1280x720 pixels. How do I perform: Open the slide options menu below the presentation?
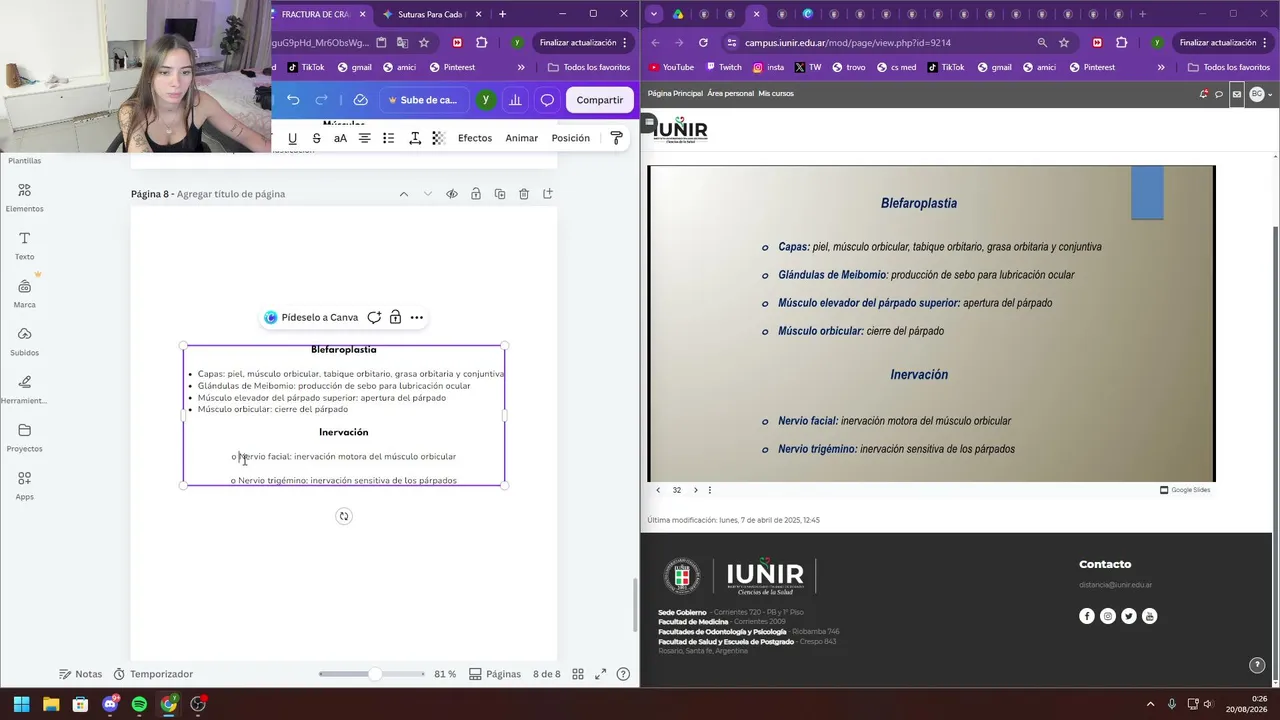tap(710, 490)
